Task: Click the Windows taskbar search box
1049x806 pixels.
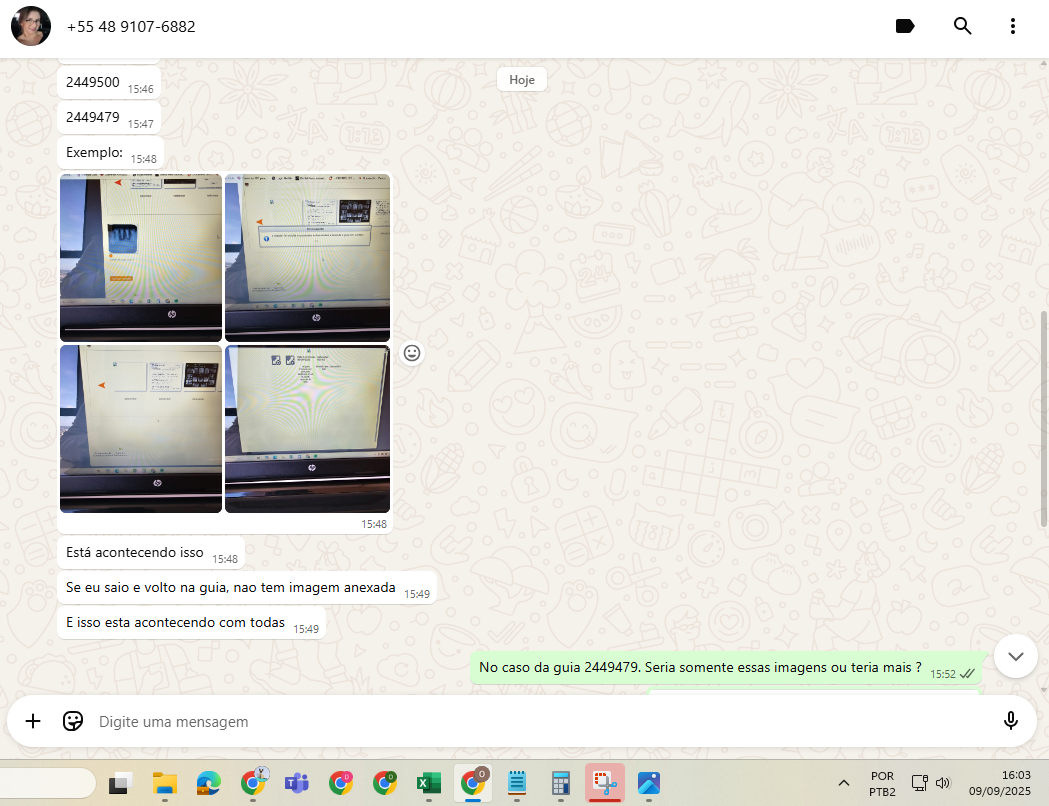Action: click(47, 783)
